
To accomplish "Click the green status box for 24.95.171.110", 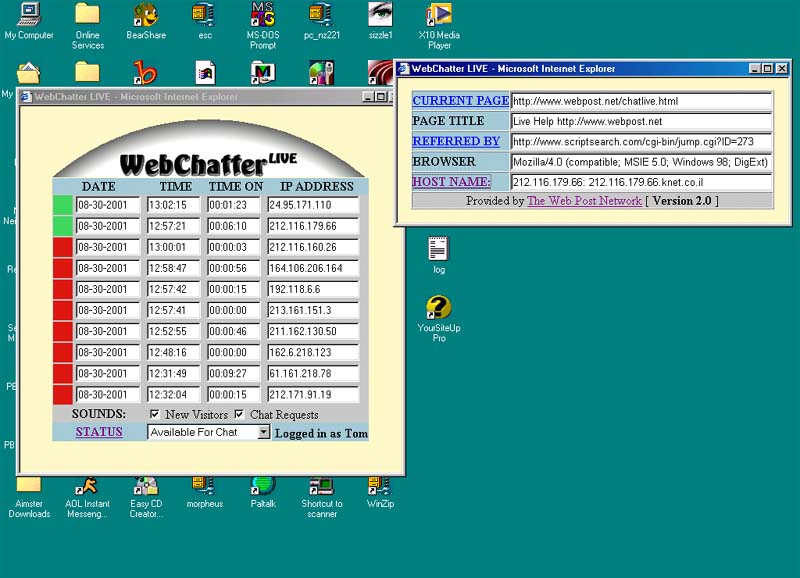I will click(63, 205).
